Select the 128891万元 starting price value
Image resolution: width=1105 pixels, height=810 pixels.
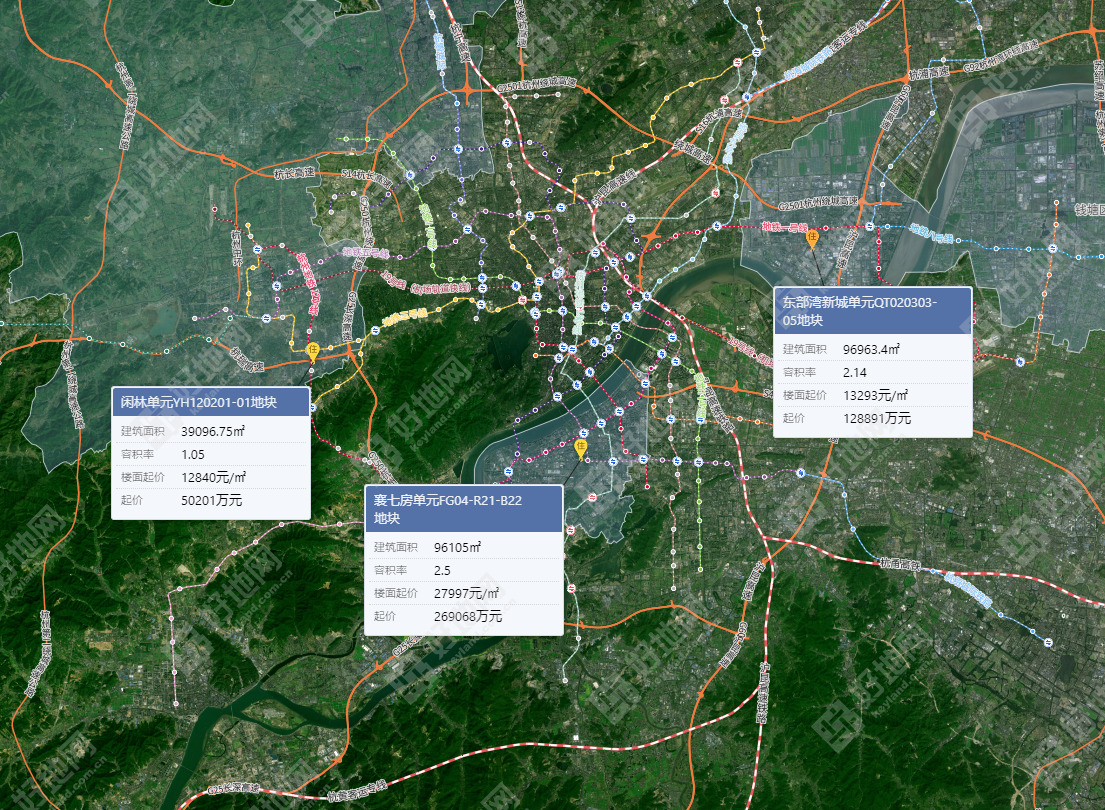click(877, 418)
